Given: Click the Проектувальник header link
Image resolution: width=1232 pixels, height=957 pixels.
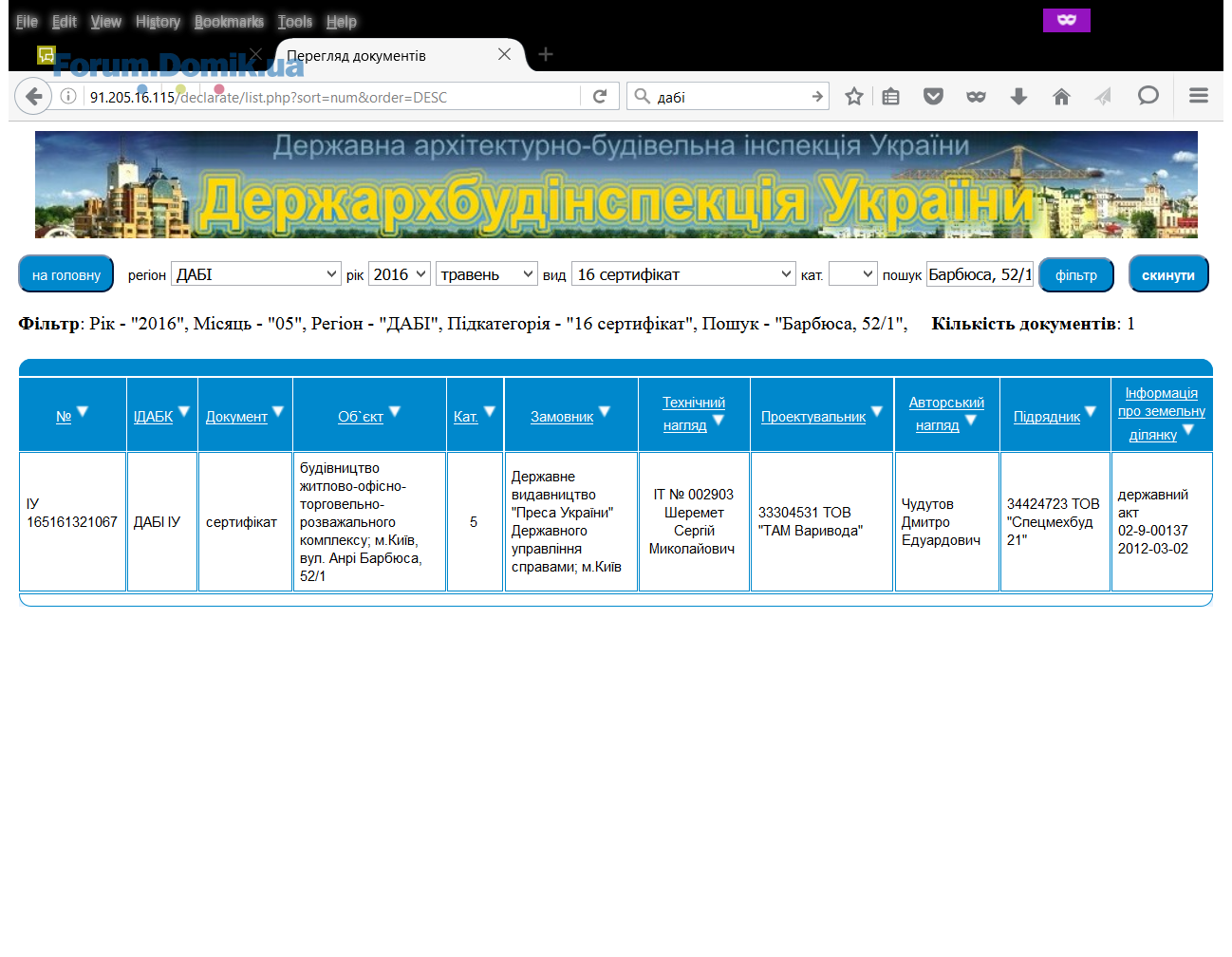Looking at the screenshot, I should 813,417.
